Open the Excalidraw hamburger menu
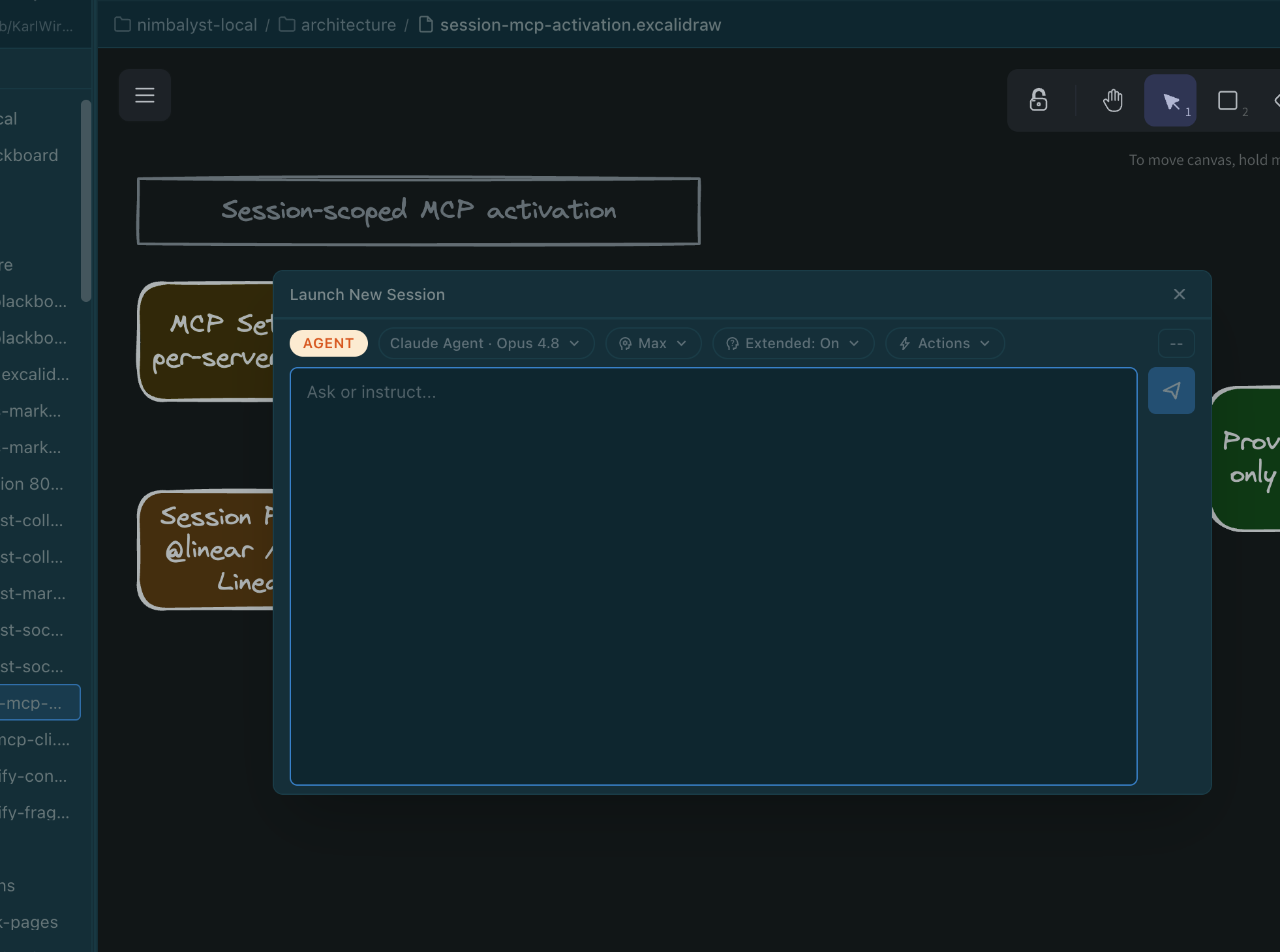Viewport: 1280px width, 952px height. point(145,95)
